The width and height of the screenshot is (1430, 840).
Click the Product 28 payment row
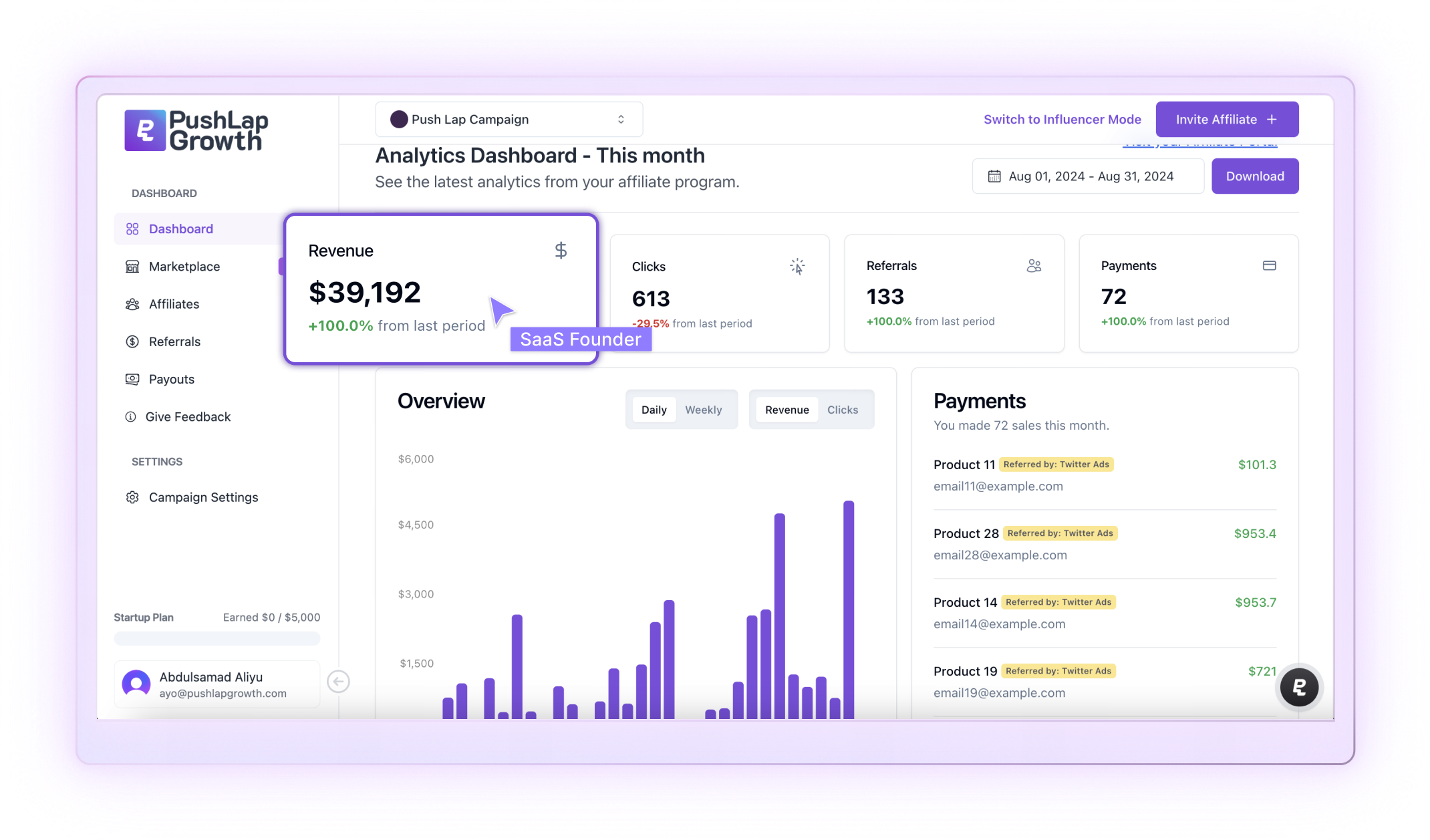1105,544
